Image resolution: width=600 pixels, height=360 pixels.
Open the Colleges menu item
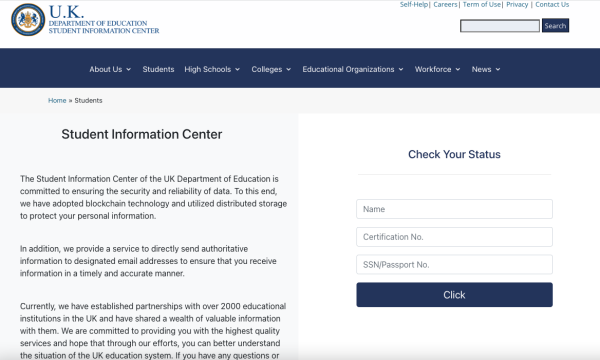[267, 69]
